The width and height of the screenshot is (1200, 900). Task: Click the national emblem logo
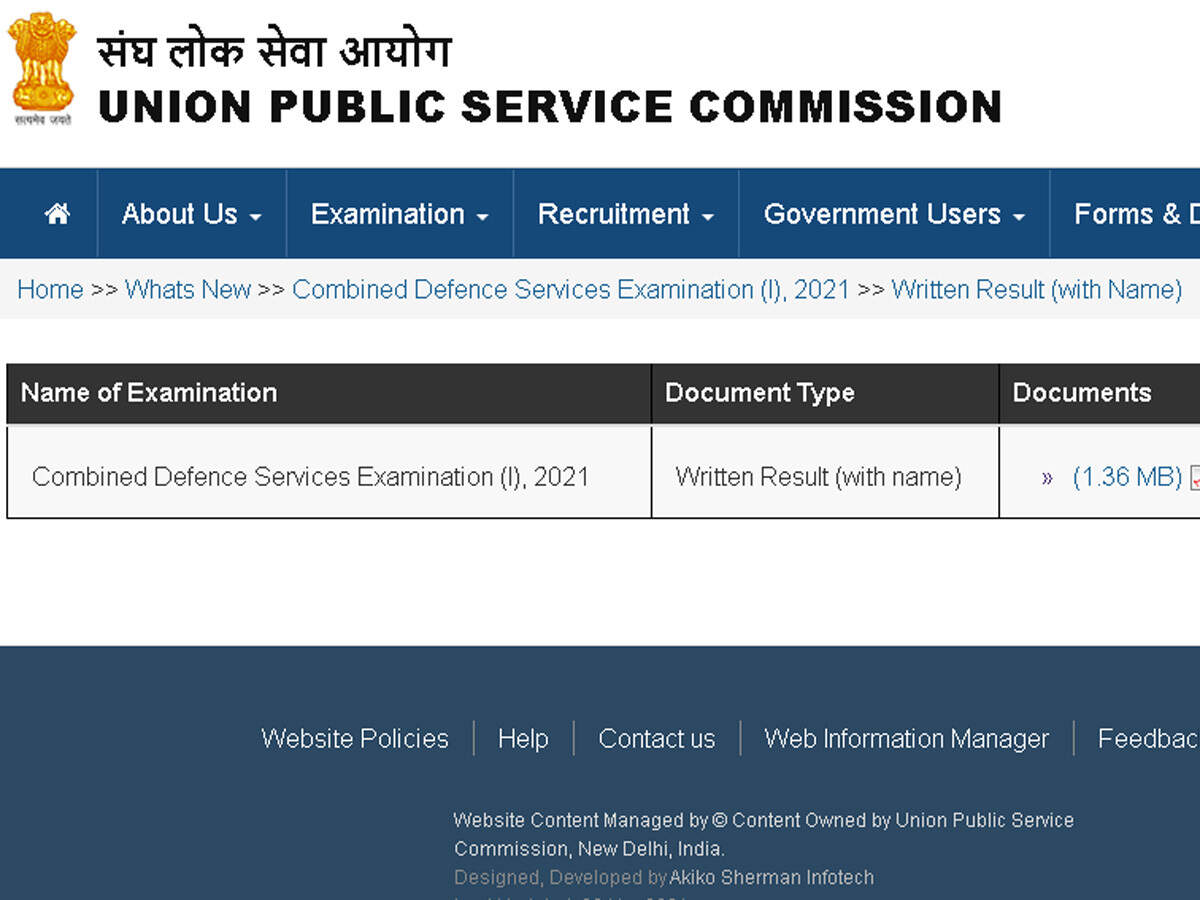click(41, 67)
